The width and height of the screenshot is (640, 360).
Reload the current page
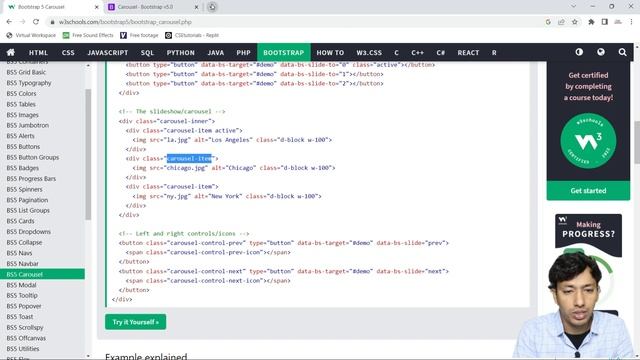pyautogui.click(x=36, y=22)
